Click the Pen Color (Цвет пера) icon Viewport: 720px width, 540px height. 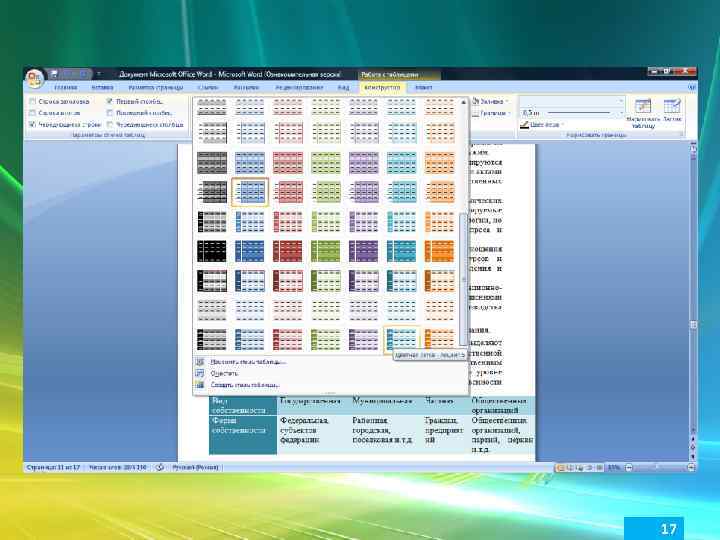tap(524, 124)
